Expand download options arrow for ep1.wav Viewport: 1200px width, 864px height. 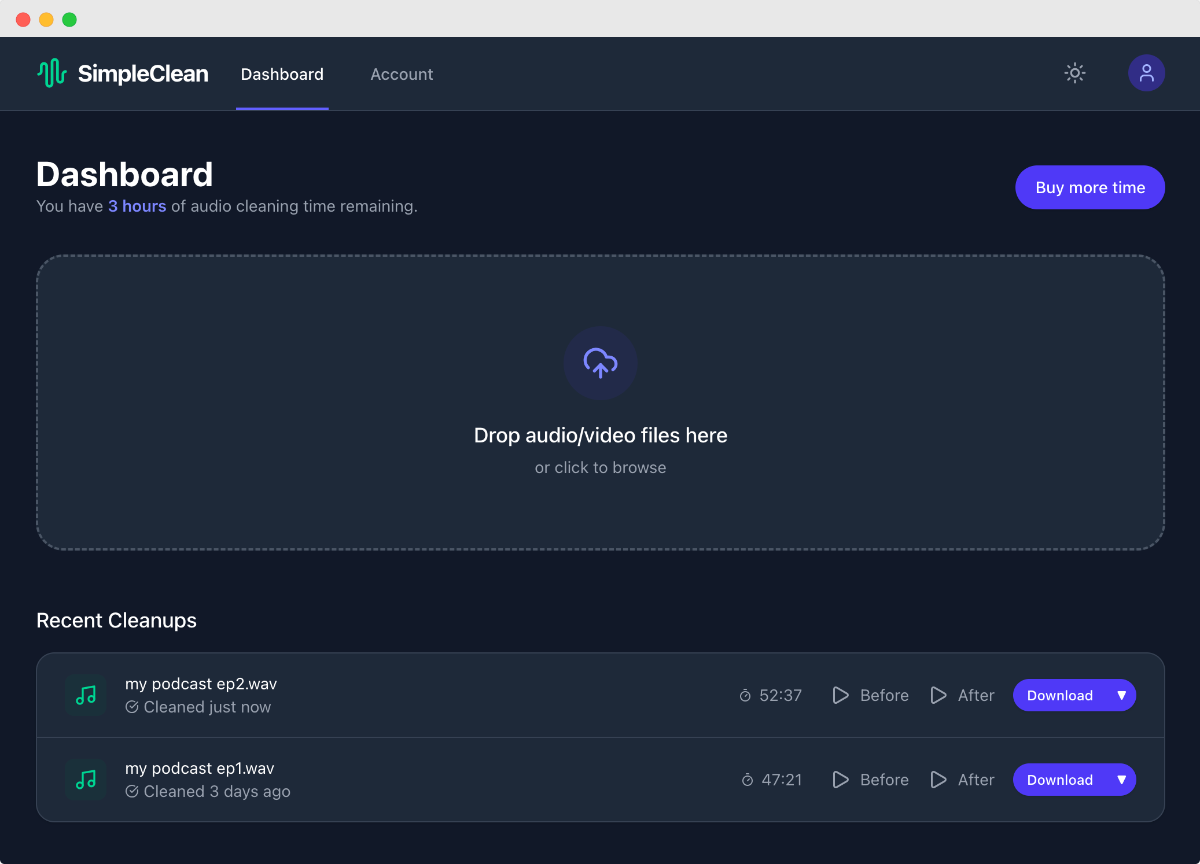coord(1121,779)
